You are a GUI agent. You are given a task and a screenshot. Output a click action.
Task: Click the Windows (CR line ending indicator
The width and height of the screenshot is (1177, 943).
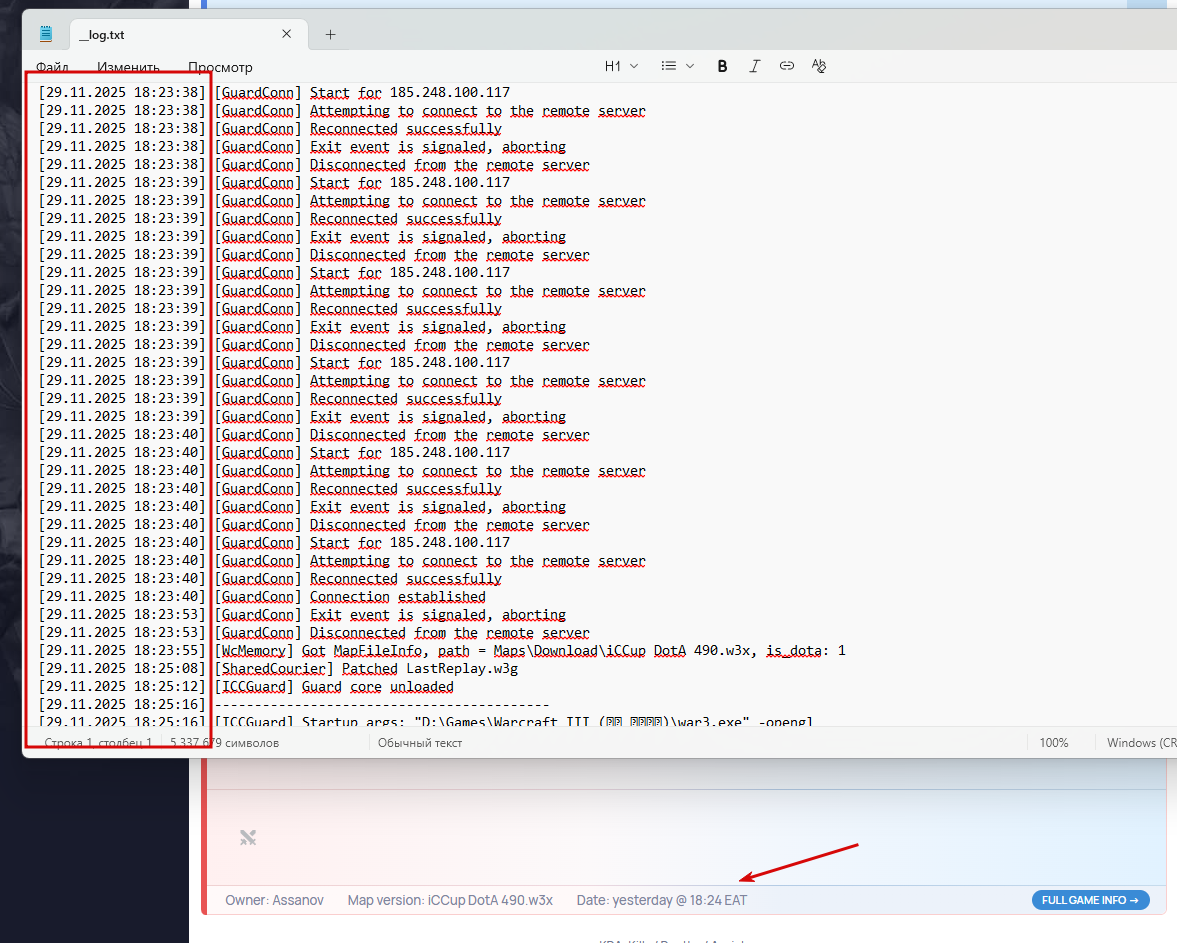click(1142, 743)
